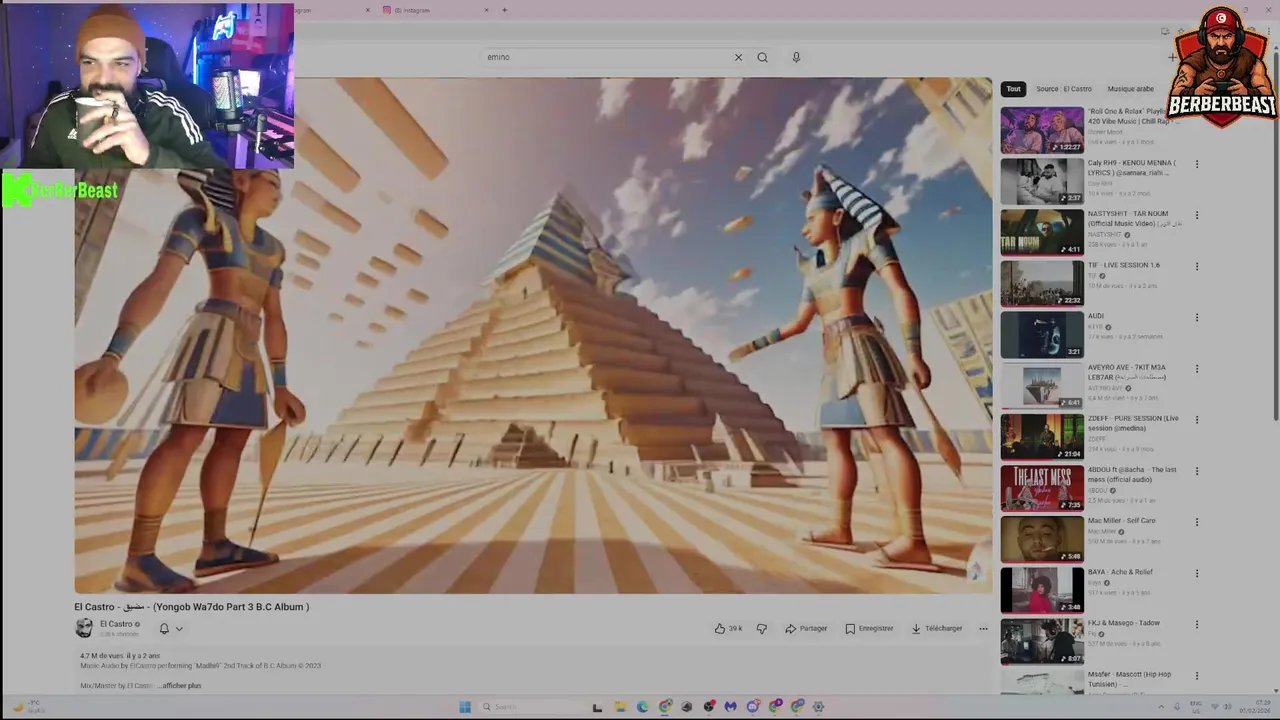Open options menu for Caly RH9 video
Screen dimensions: 1280x720
[x=1196, y=164]
